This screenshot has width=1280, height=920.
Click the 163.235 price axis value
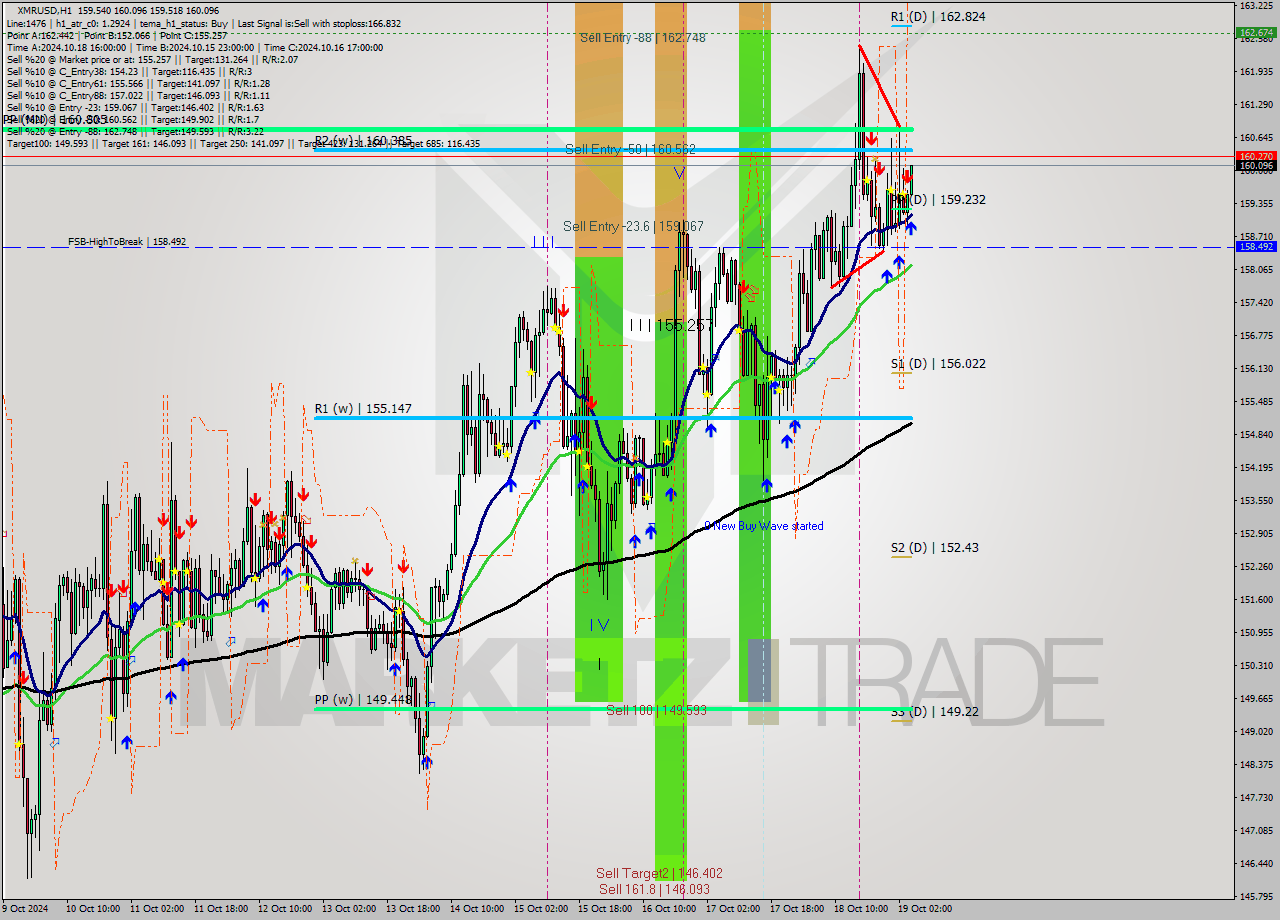tap(1256, 5)
